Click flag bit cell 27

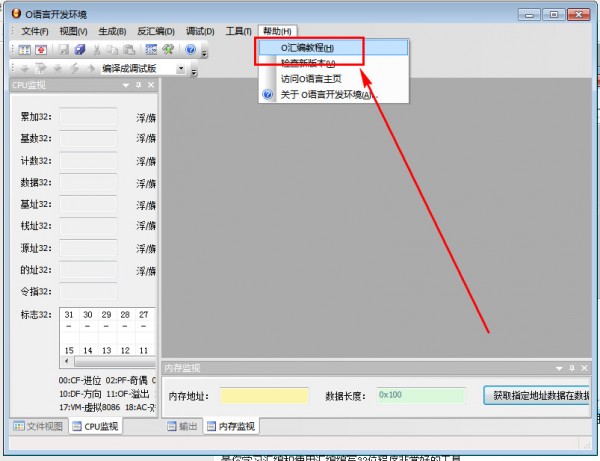point(144,314)
